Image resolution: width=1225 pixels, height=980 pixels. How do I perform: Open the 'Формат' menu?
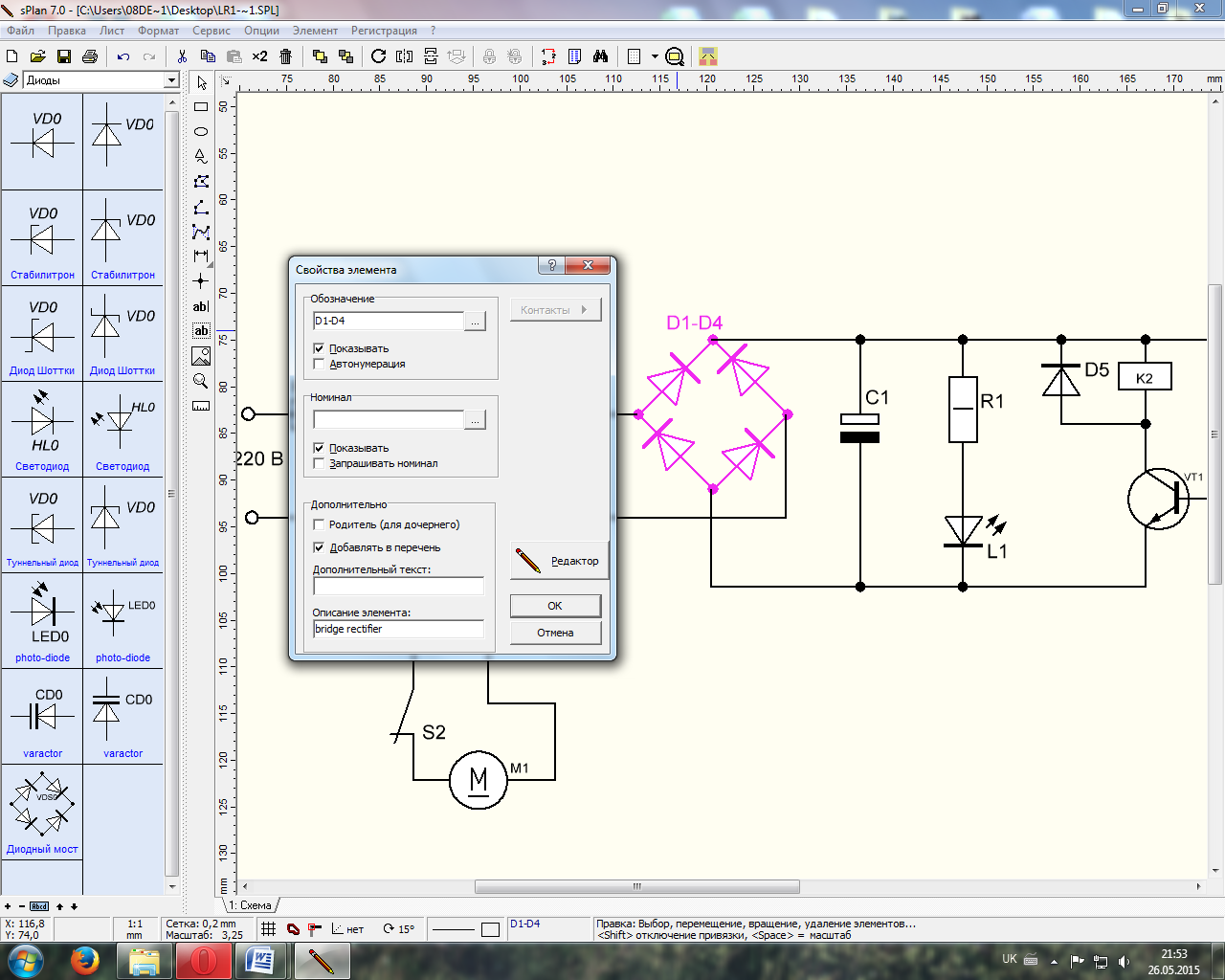(158, 31)
